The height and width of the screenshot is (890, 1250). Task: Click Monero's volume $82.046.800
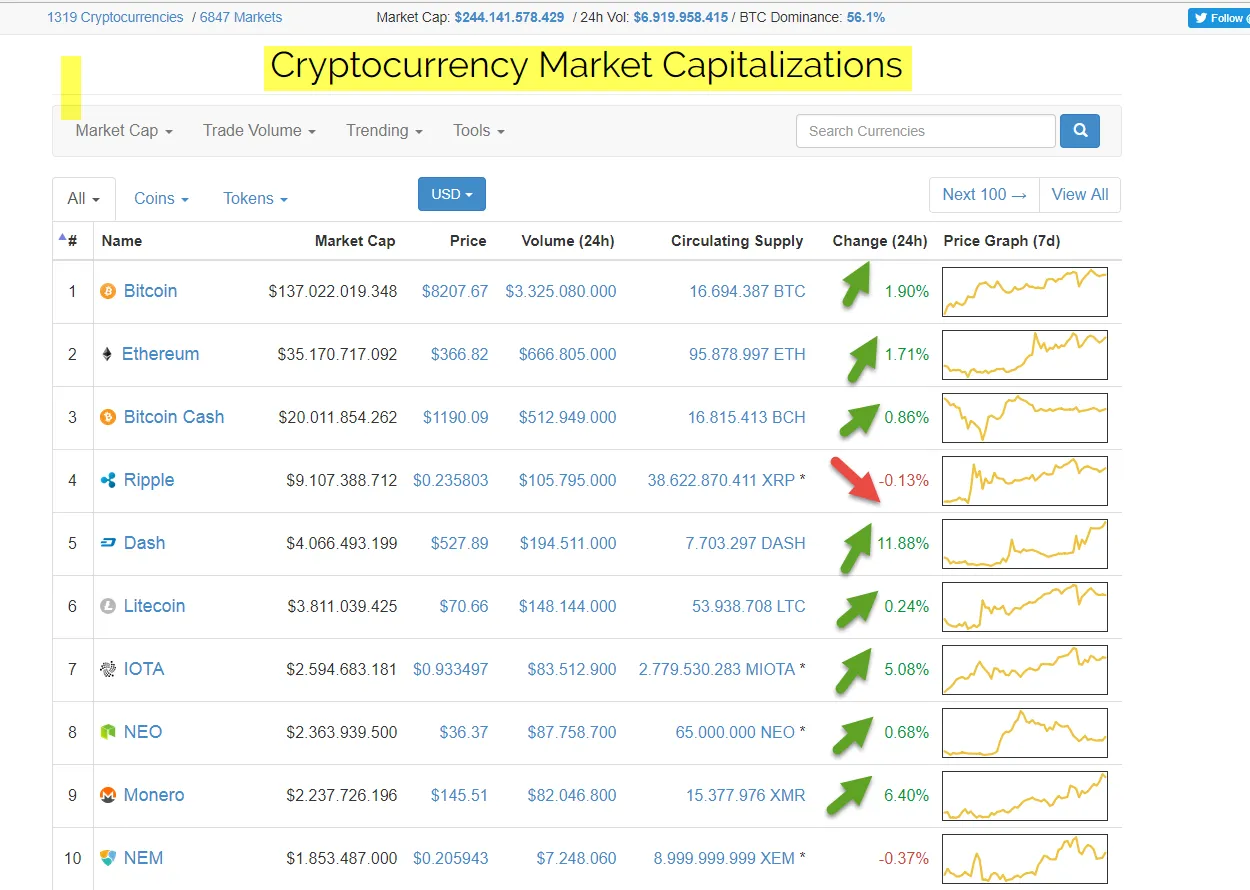572,796
